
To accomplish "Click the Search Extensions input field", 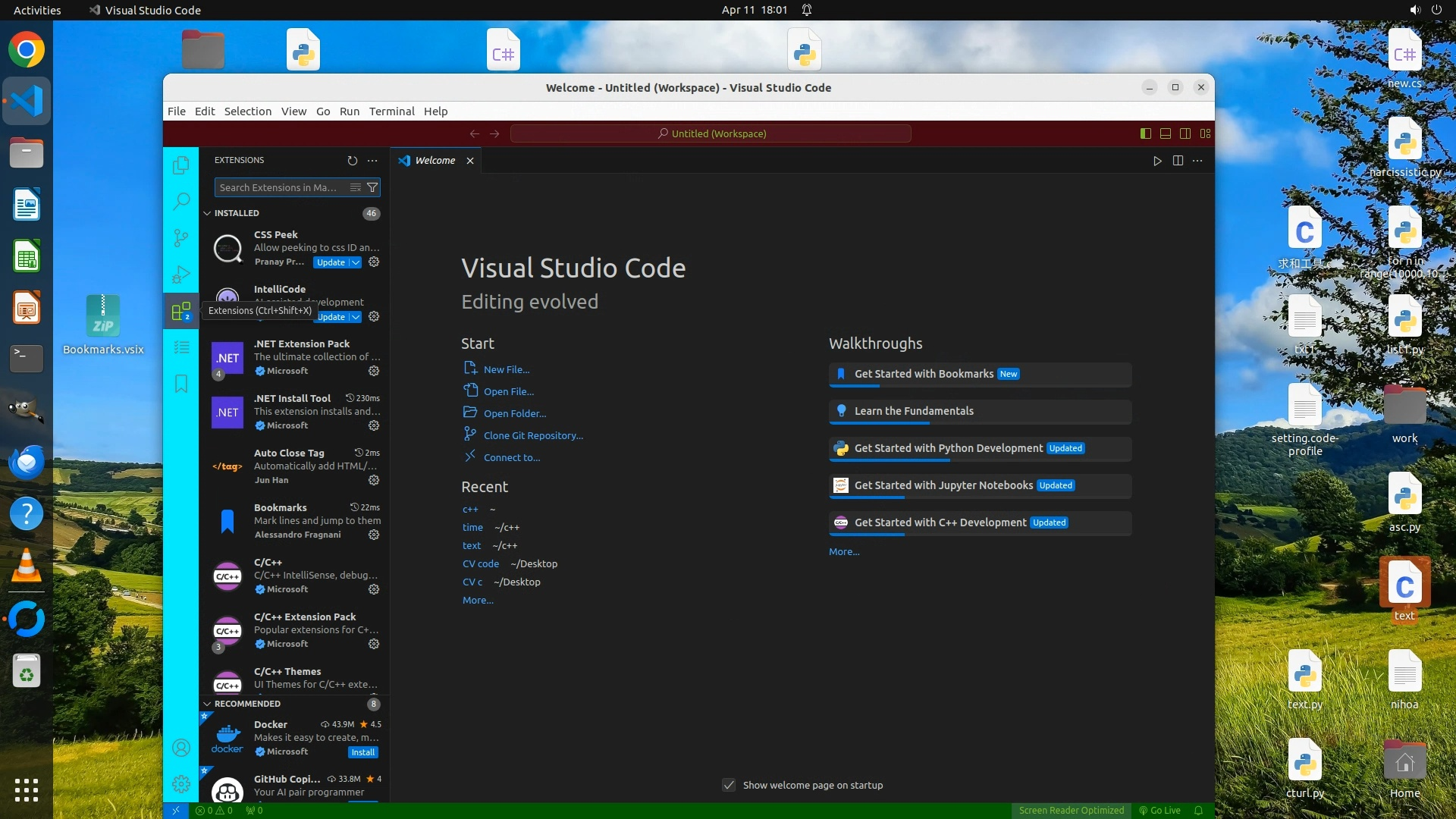I will click(x=279, y=187).
